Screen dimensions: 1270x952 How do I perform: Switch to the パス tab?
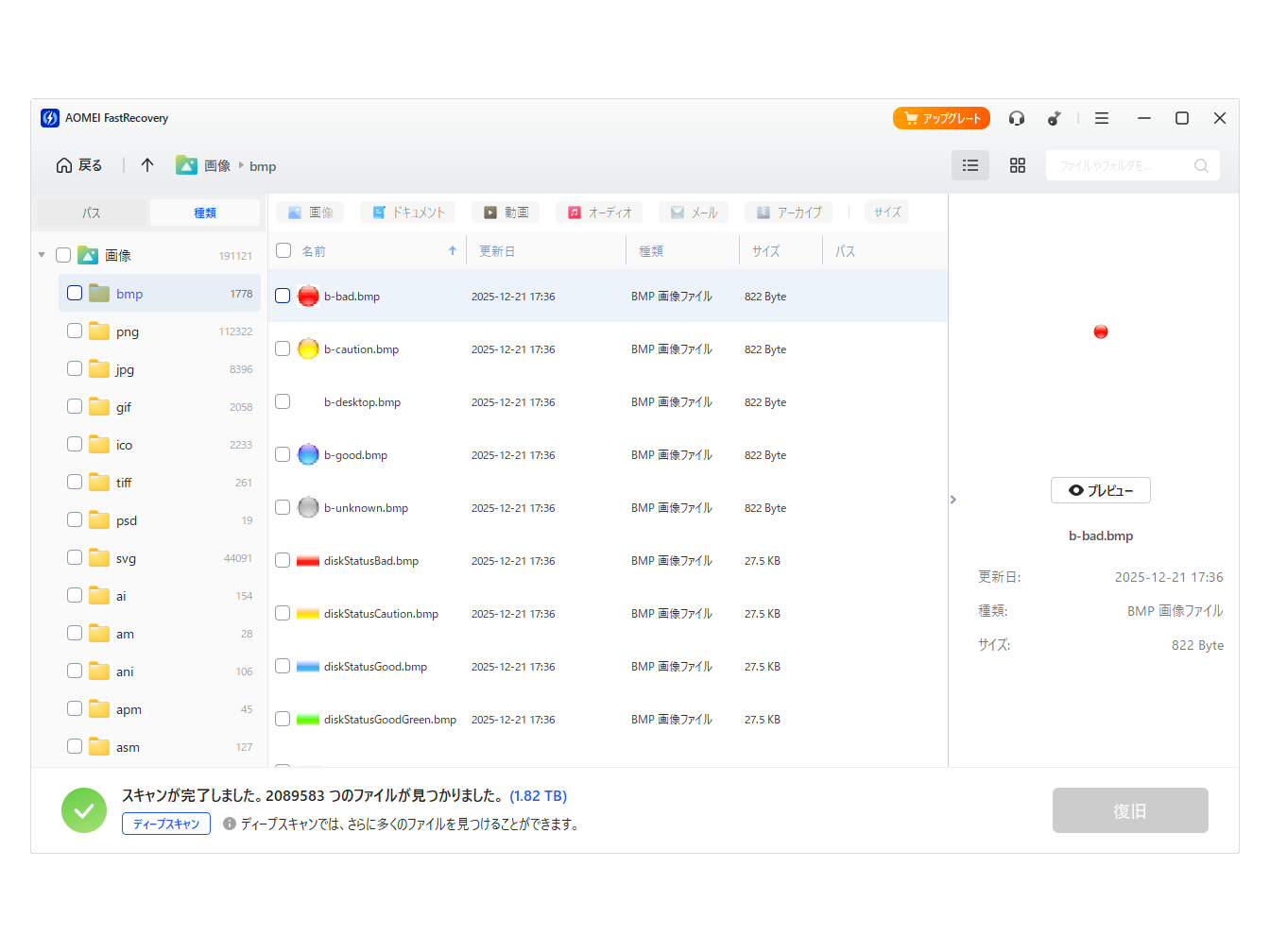92,212
